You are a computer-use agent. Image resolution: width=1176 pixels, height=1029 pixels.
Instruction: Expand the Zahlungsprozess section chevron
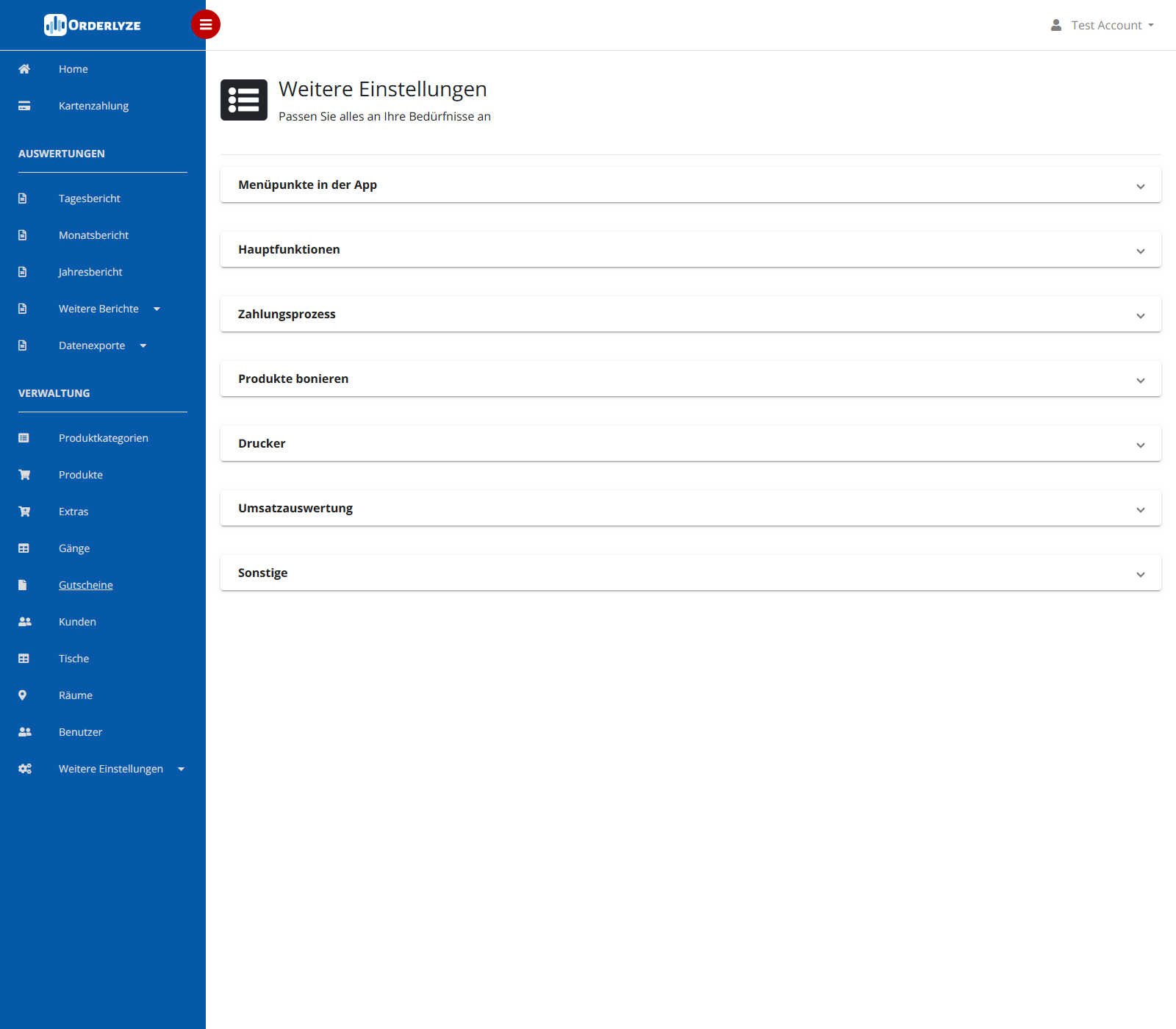pyautogui.click(x=1141, y=316)
